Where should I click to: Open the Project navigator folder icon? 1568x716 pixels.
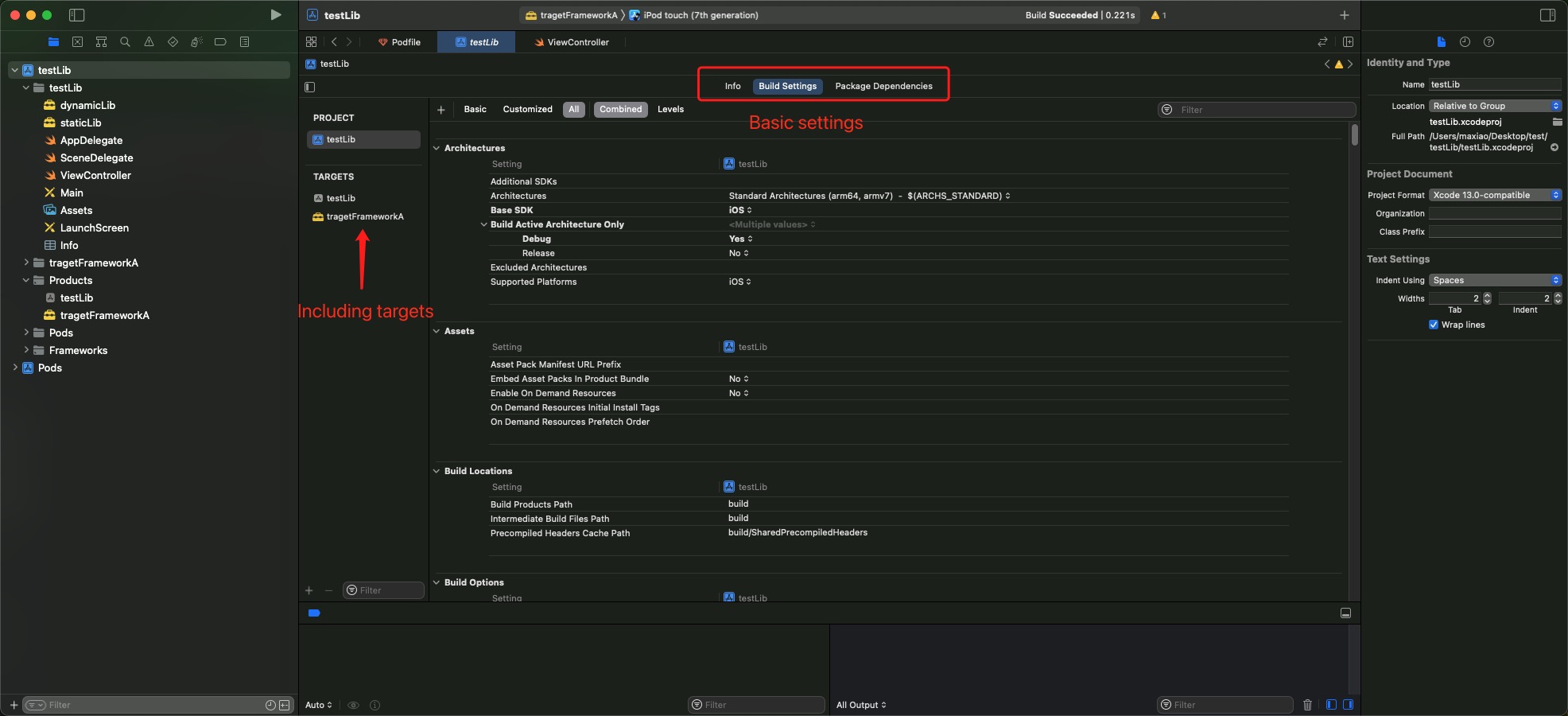[53, 42]
